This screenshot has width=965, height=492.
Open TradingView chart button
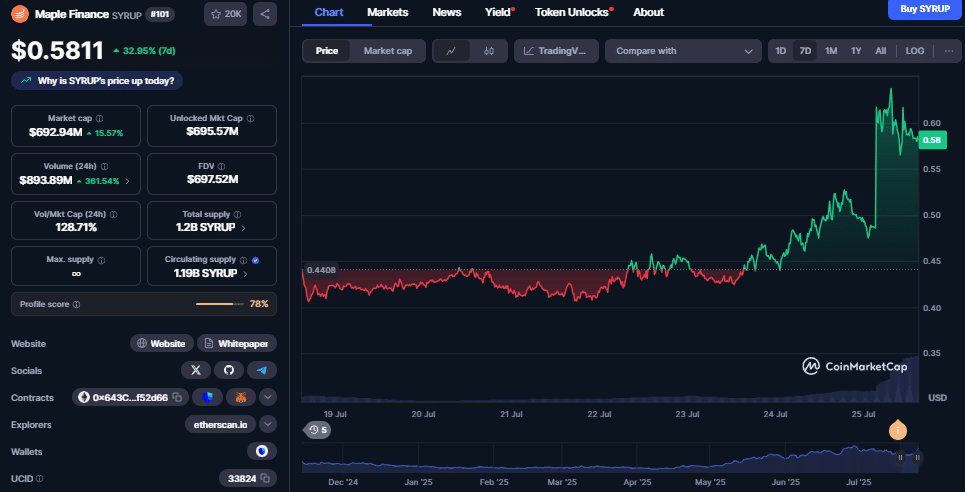click(x=556, y=51)
